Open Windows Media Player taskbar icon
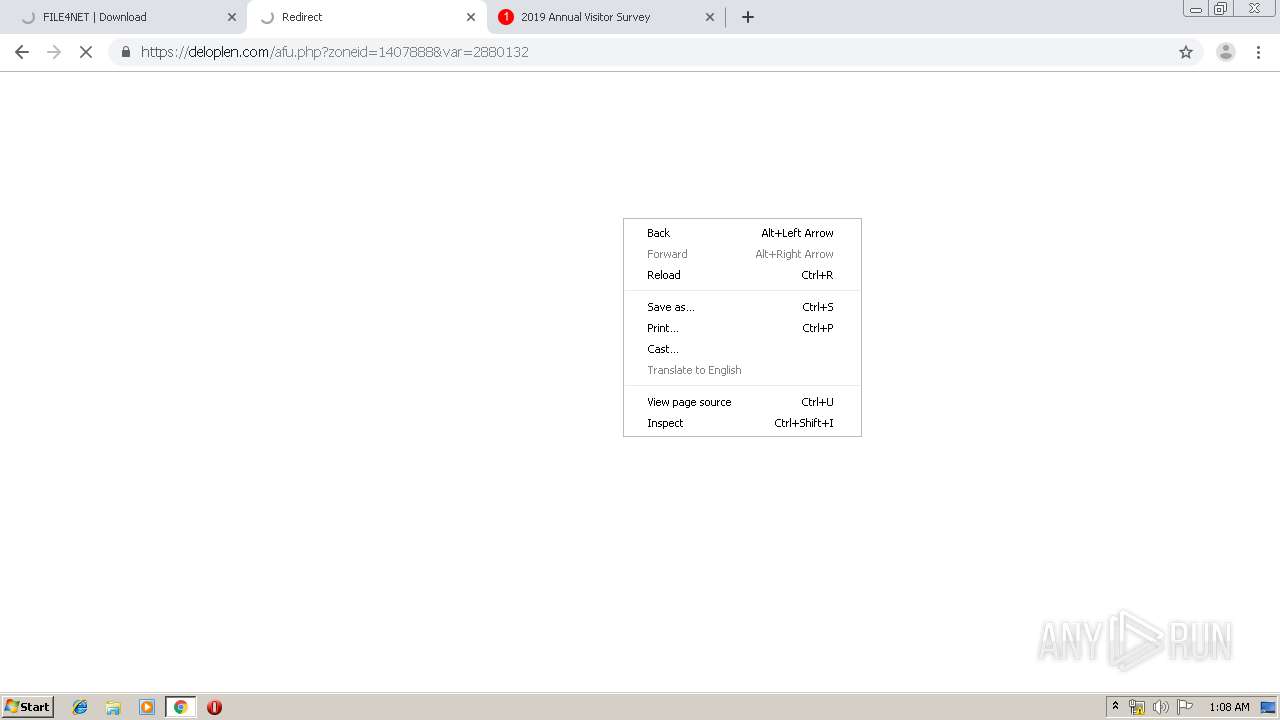Image resolution: width=1280 pixels, height=720 pixels. point(147,707)
